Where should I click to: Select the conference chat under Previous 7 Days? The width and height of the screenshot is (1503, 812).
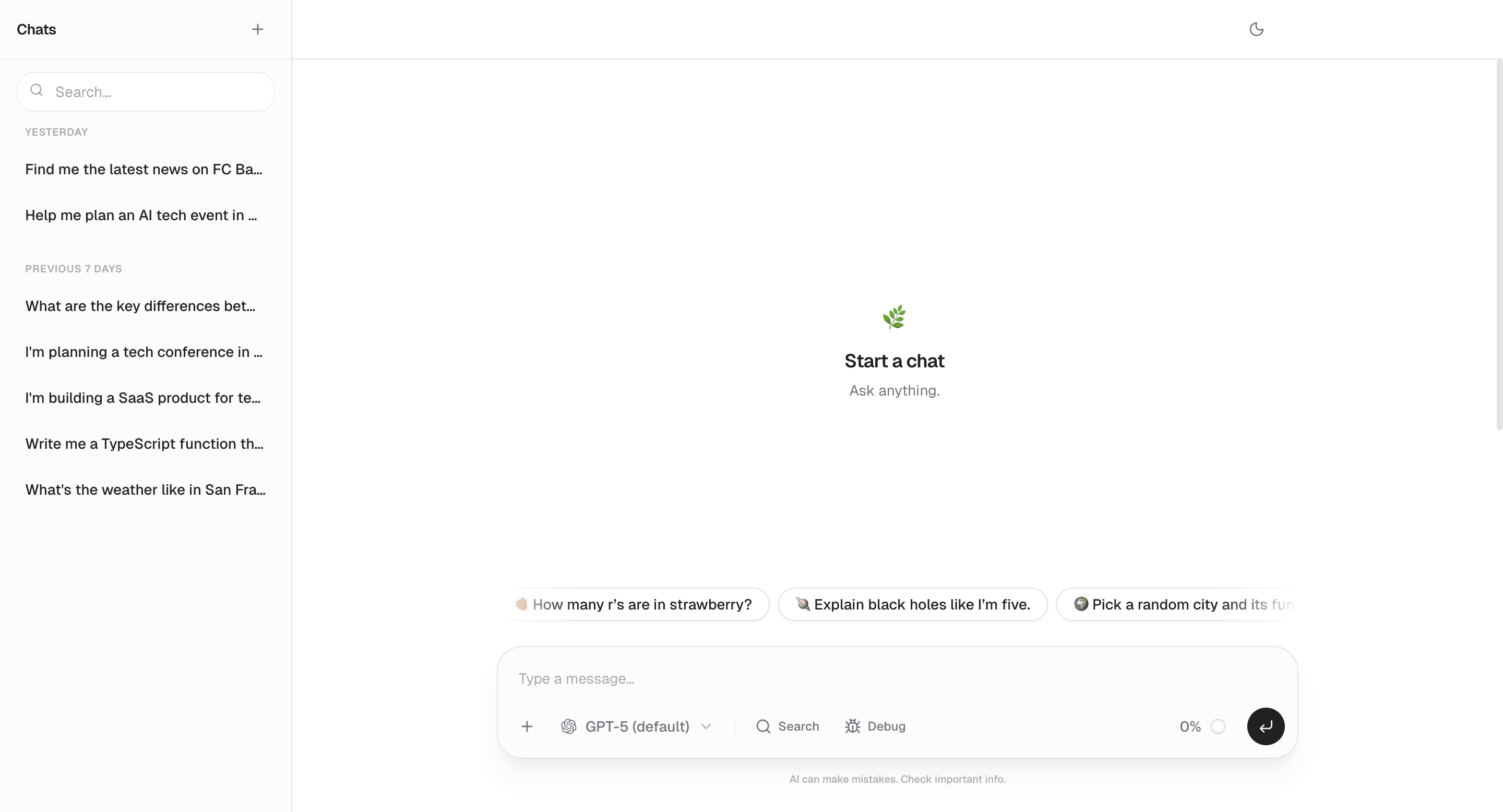pos(143,352)
